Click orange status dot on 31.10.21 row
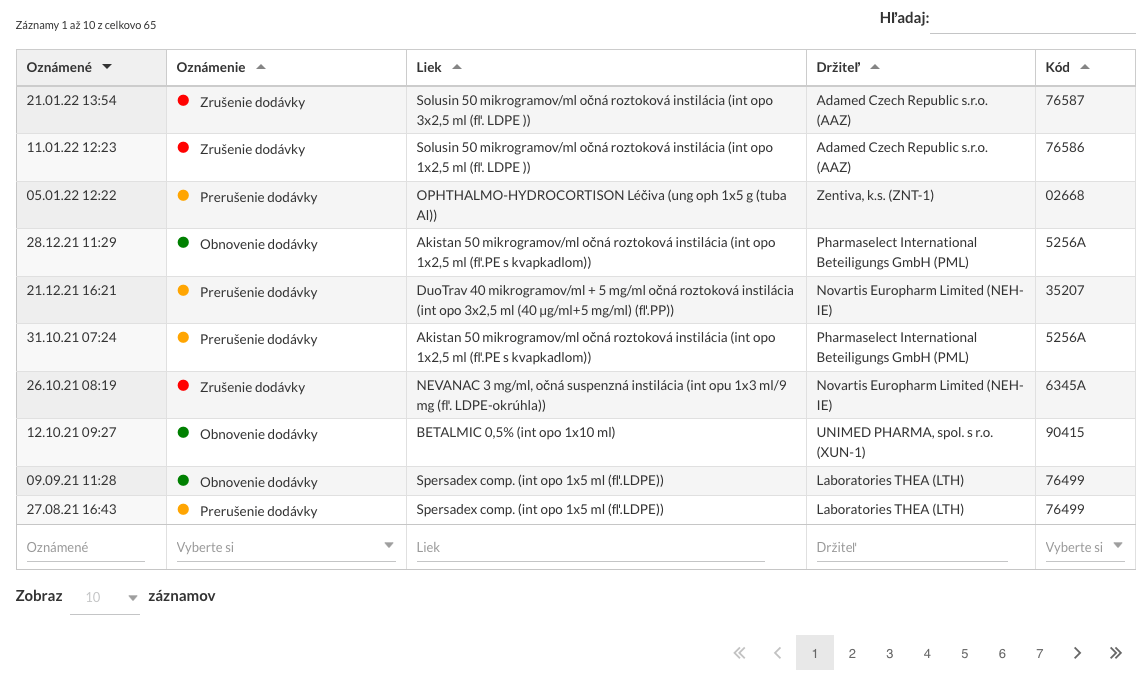Viewport: 1146px width, 685px height. coord(183,338)
